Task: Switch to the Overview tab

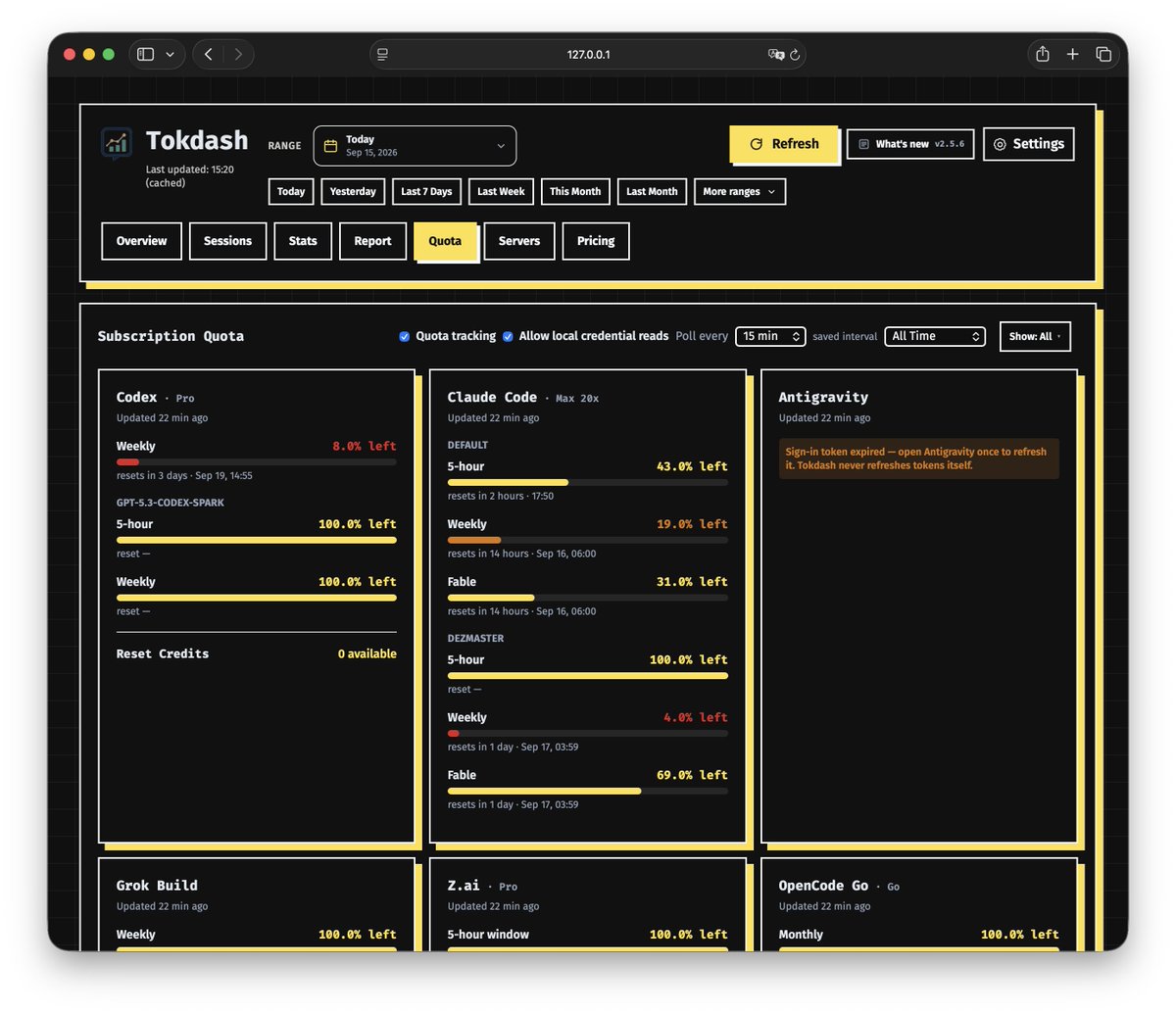Action: click(141, 241)
